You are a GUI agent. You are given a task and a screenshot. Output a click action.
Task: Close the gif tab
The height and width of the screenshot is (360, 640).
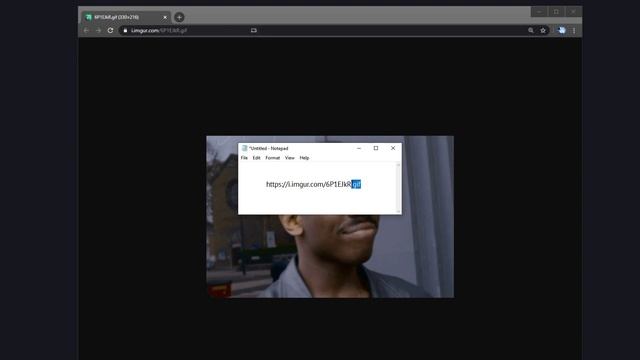[165, 17]
